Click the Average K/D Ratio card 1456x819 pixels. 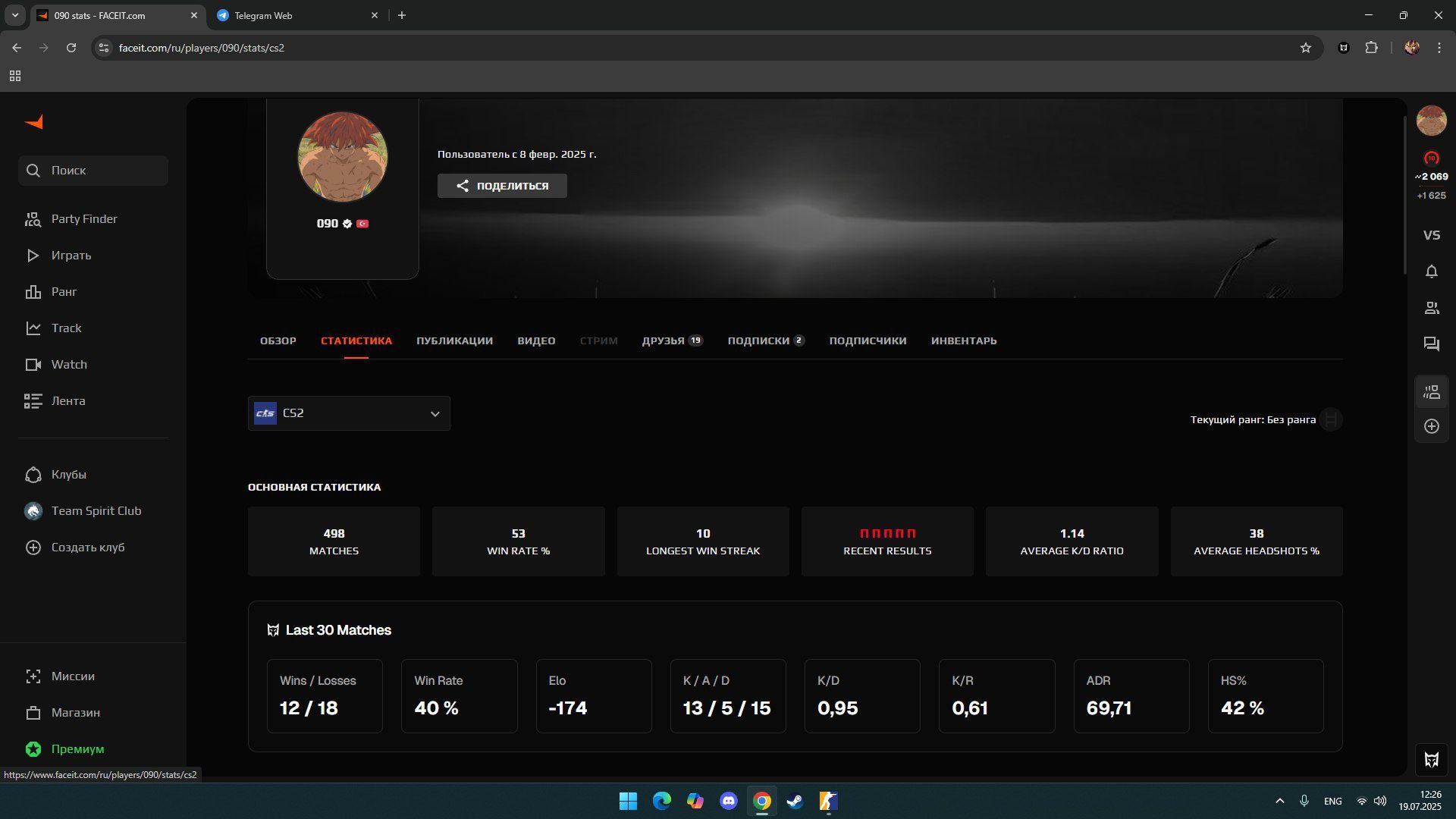[x=1072, y=541]
